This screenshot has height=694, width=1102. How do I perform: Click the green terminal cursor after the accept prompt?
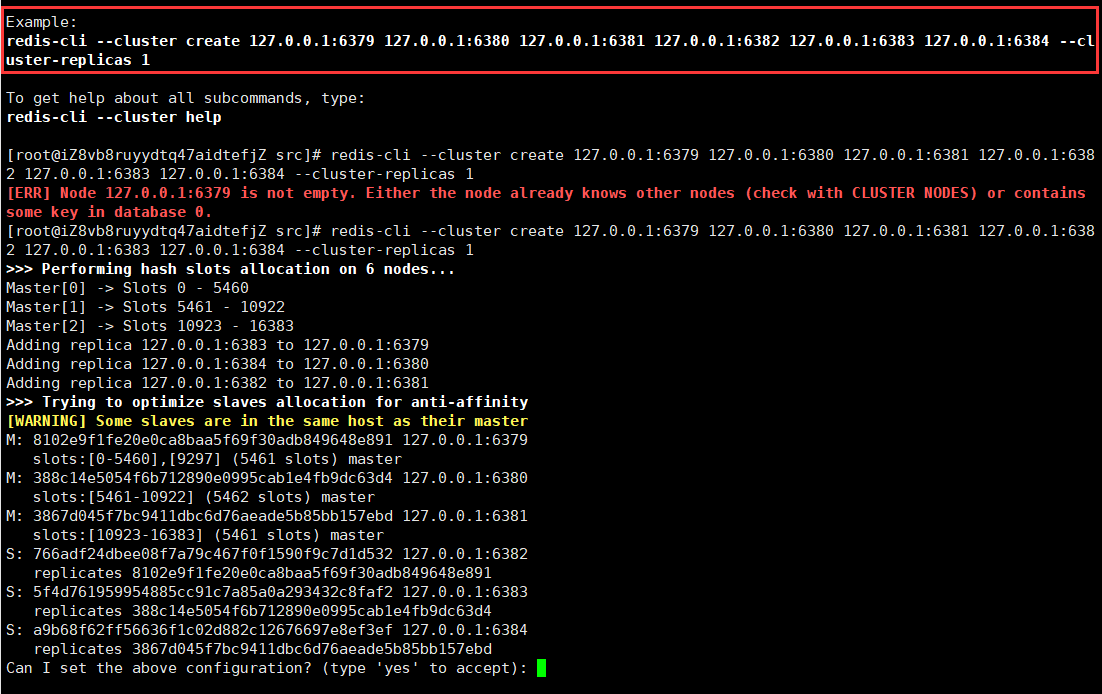(x=541, y=667)
